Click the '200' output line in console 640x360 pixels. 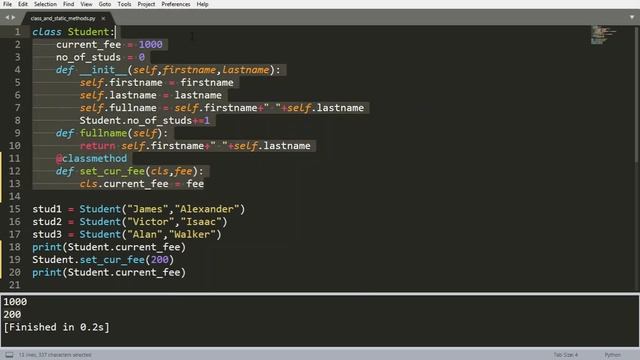pyautogui.click(x=12, y=315)
